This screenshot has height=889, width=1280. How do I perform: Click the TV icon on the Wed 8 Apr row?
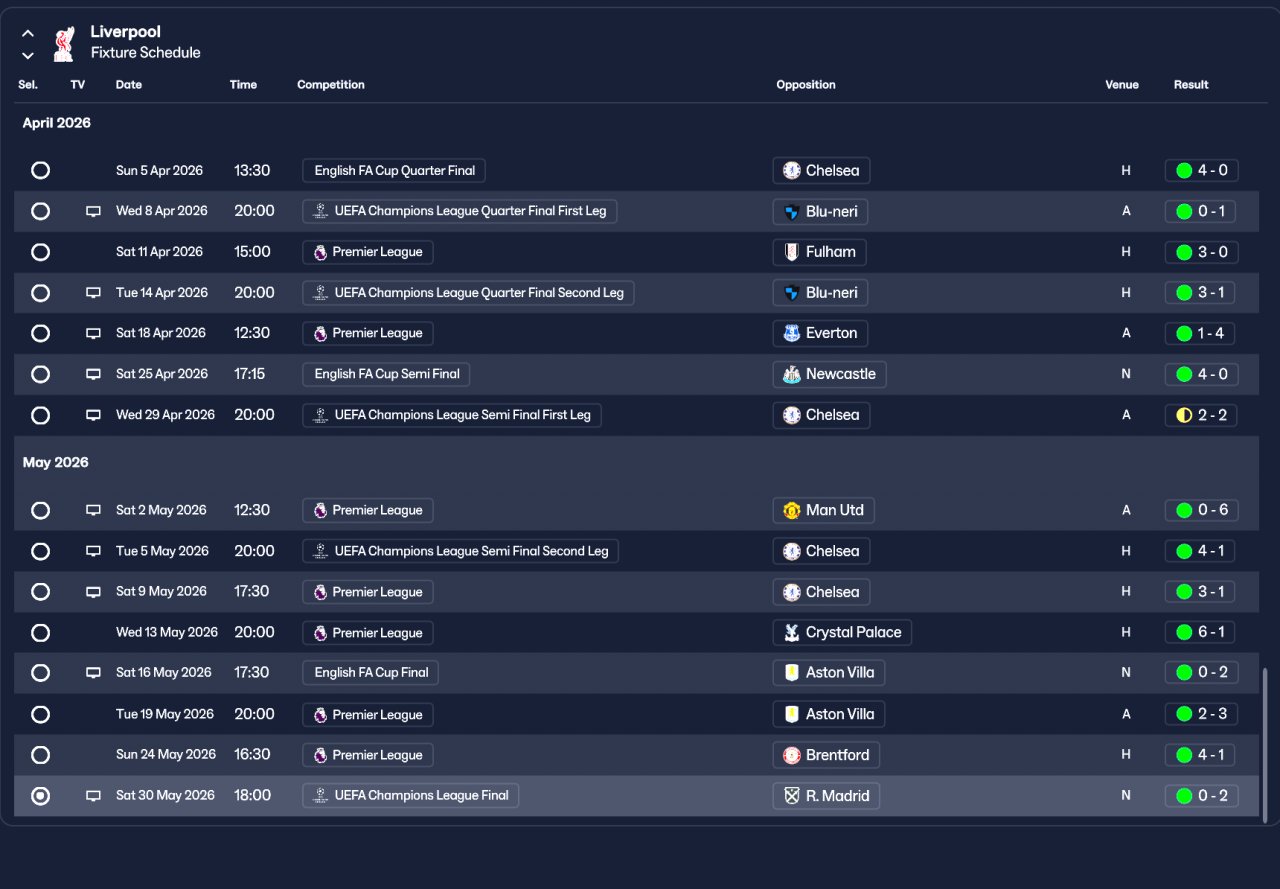(x=93, y=211)
